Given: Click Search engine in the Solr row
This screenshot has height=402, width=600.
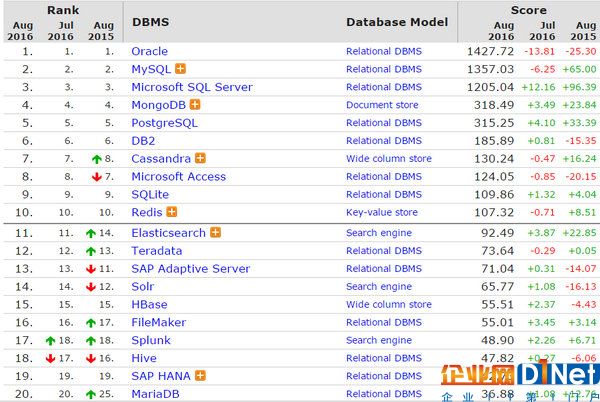Looking at the screenshot, I should click(379, 286).
